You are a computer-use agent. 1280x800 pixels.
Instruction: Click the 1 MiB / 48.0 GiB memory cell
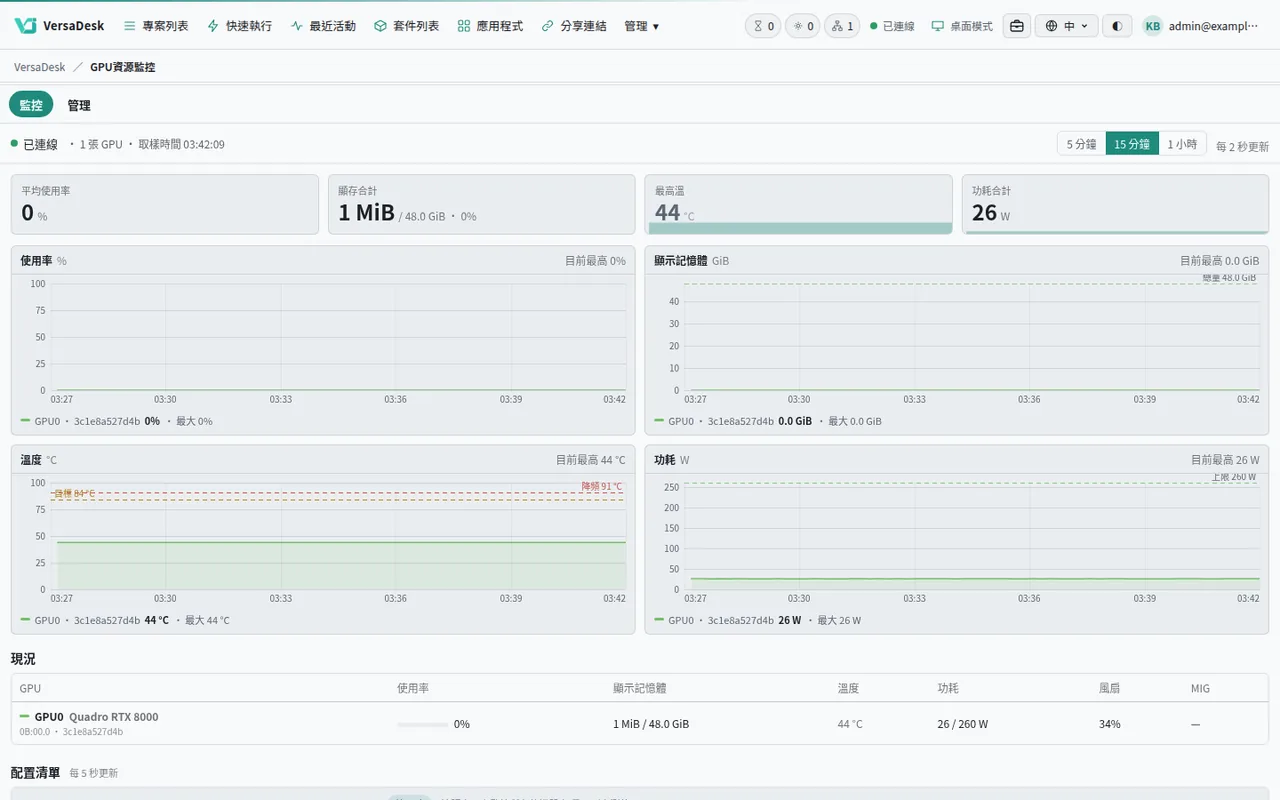pyautogui.click(x=651, y=724)
